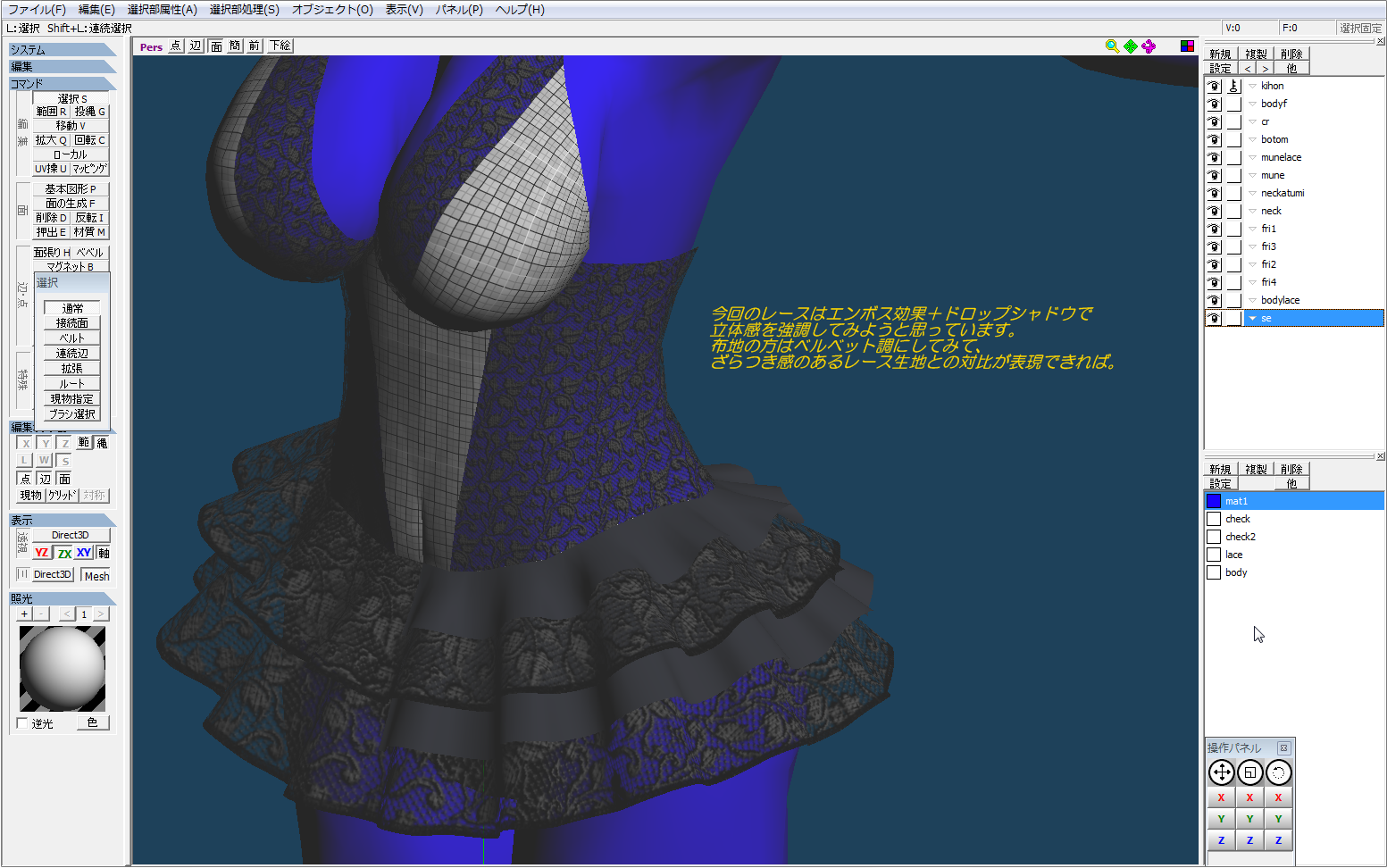The image size is (1387, 868).
Task: Open the ファイル(F) menu
Action: pyautogui.click(x=37, y=10)
